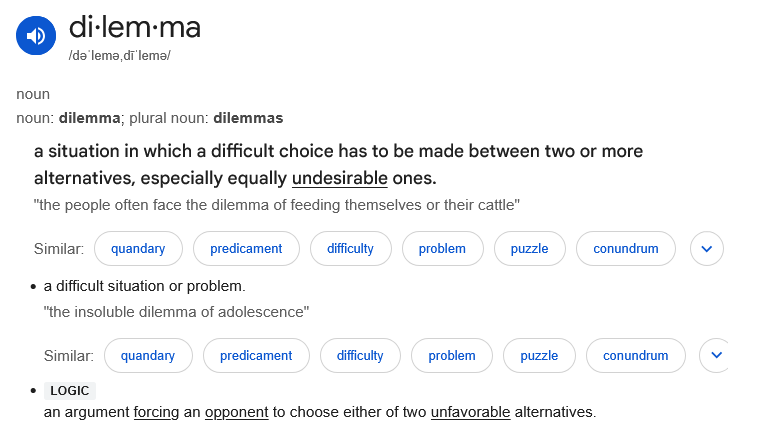This screenshot has width=757, height=435.
Task: Click second-row "quandary" synonym chip
Action: click(147, 355)
